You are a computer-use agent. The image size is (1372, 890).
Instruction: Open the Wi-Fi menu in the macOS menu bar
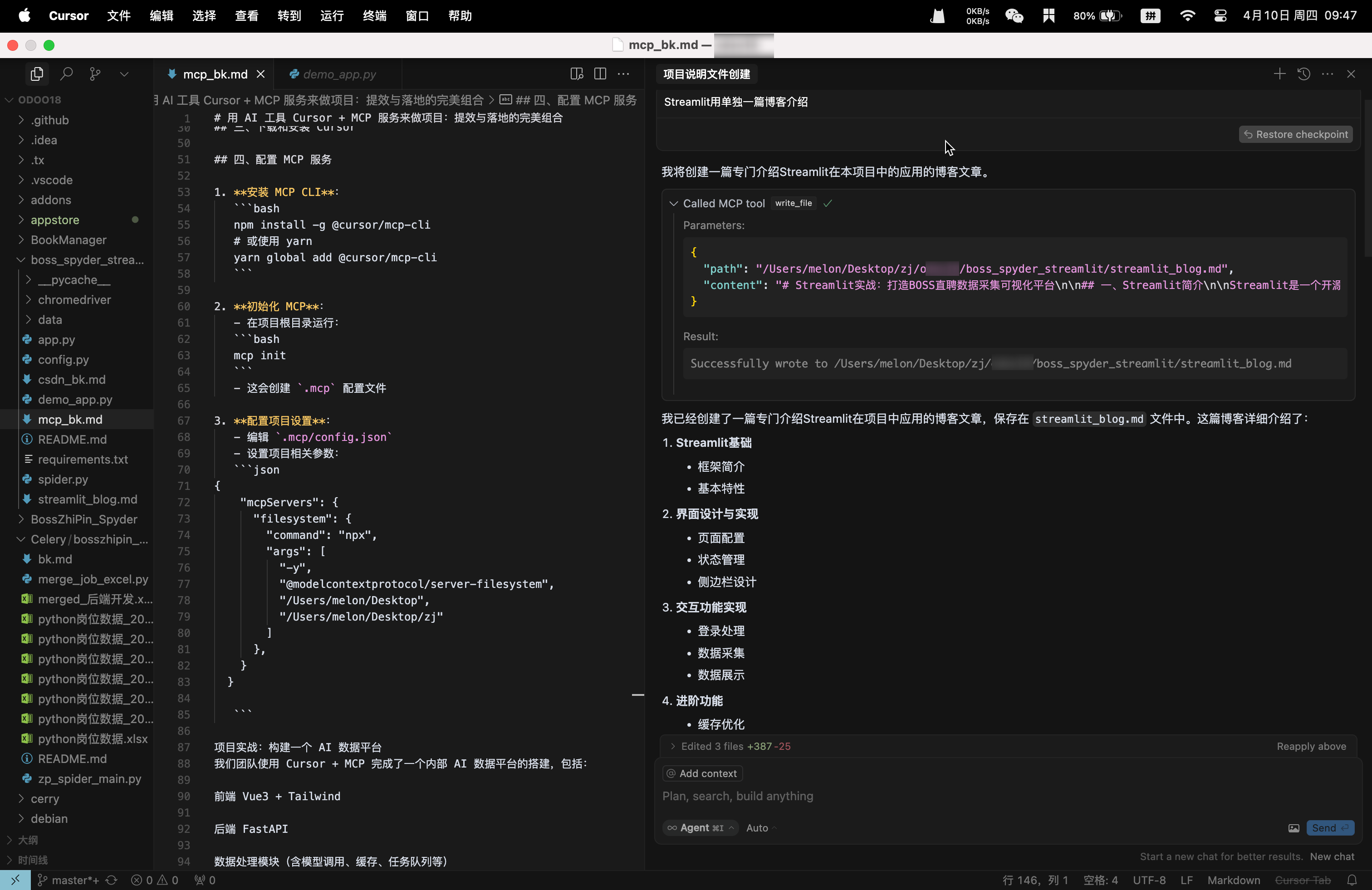[x=1187, y=15]
